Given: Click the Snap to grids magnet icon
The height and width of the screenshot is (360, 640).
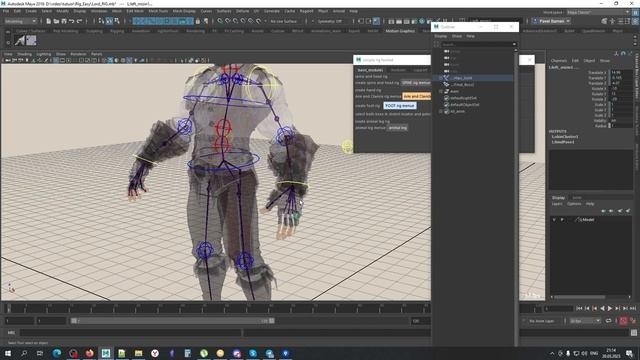Looking at the screenshot, I should pos(220,21).
